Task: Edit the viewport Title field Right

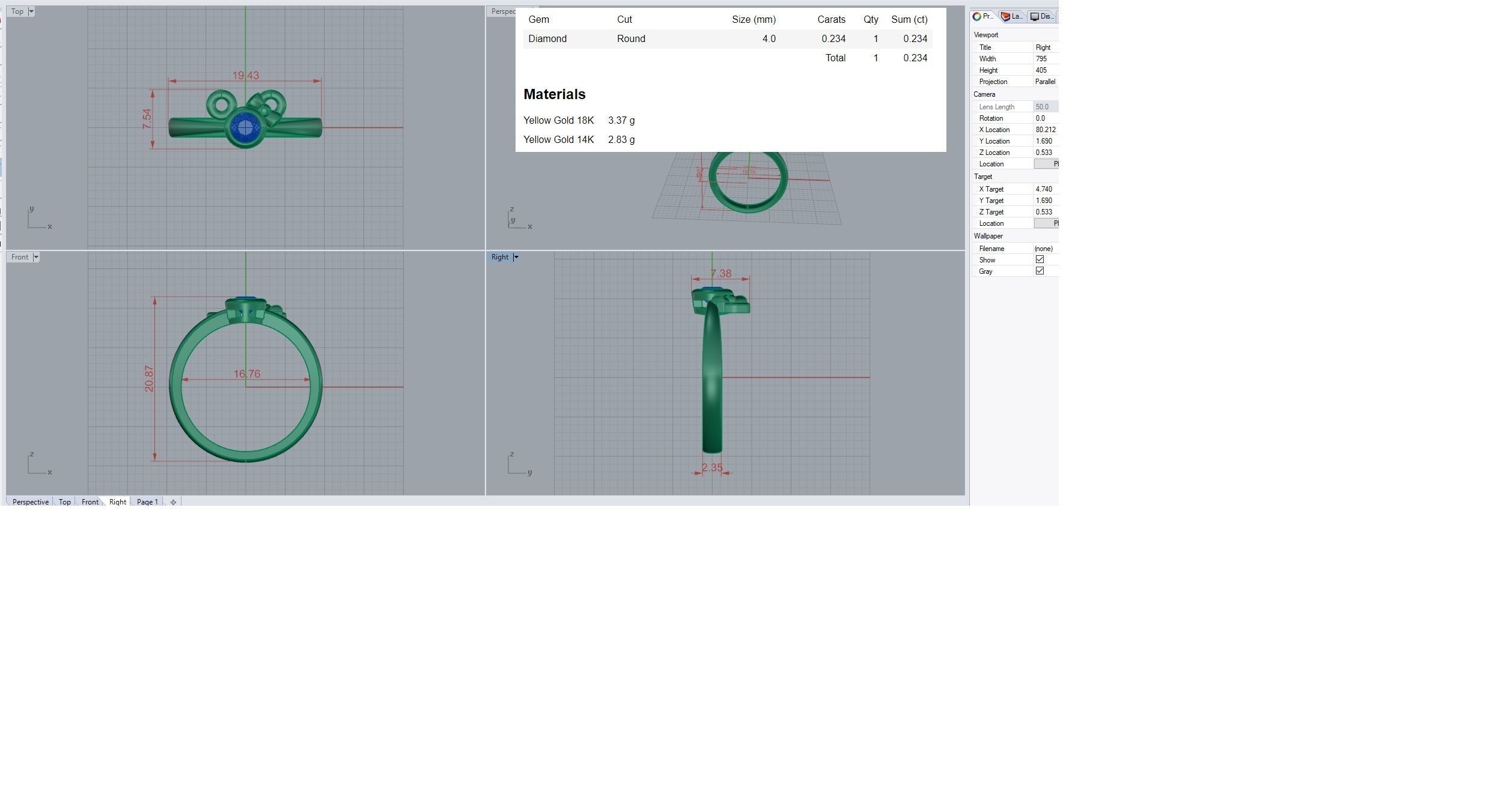Action: (x=1046, y=47)
